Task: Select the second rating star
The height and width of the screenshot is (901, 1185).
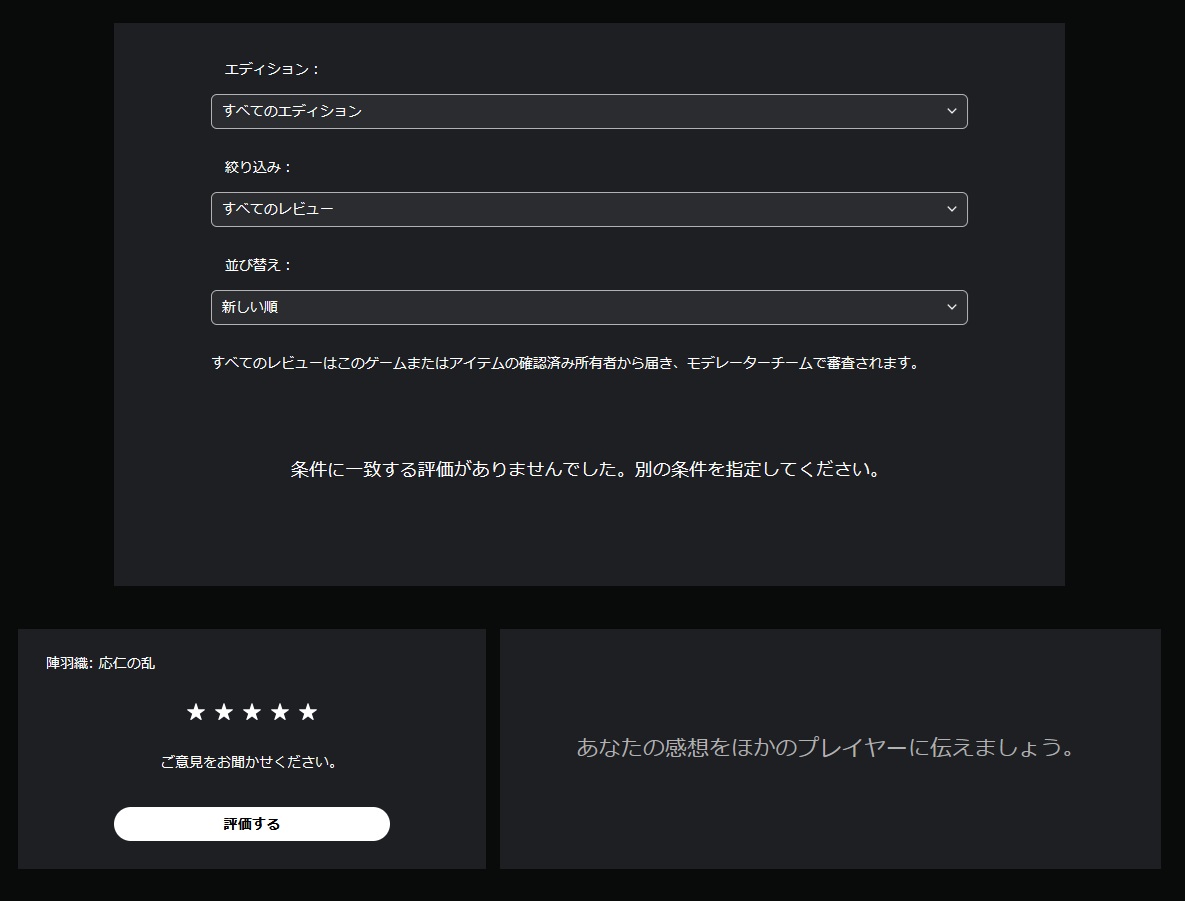Action: 224,712
